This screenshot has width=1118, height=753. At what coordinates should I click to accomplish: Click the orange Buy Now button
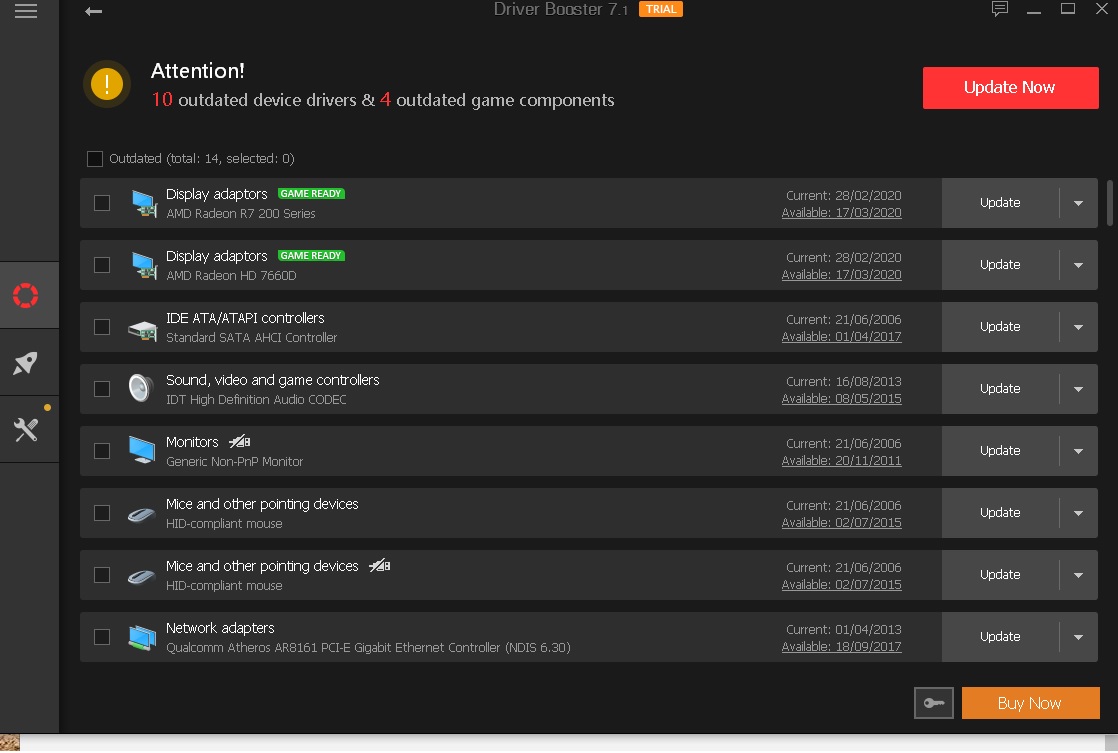(x=1030, y=703)
